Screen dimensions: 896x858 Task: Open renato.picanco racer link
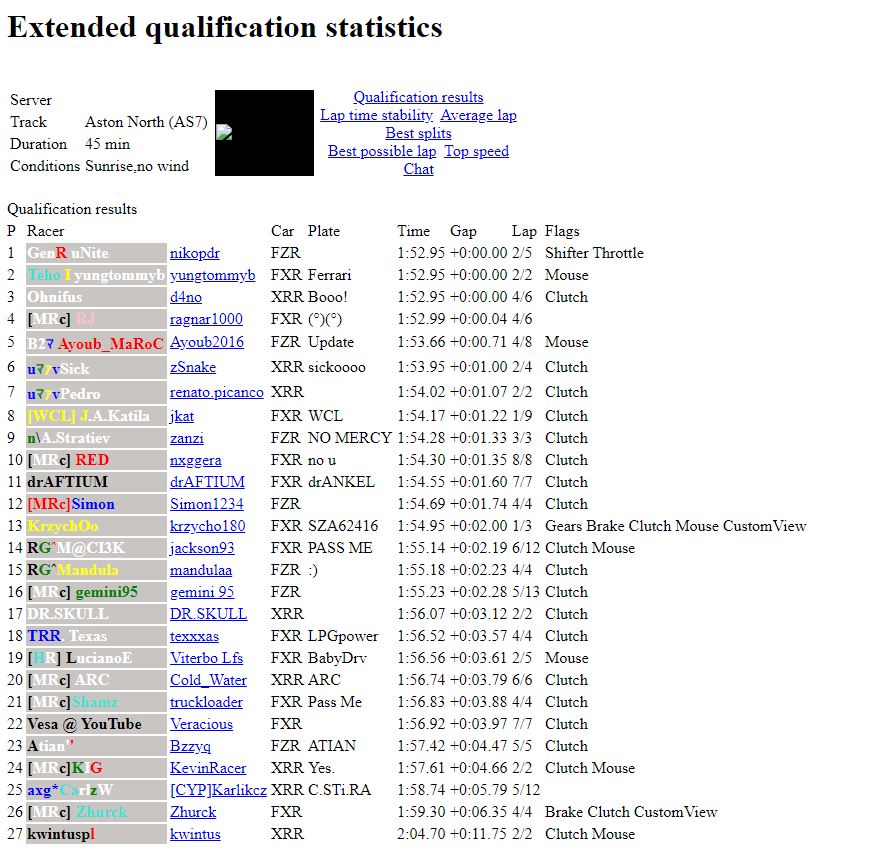click(217, 392)
